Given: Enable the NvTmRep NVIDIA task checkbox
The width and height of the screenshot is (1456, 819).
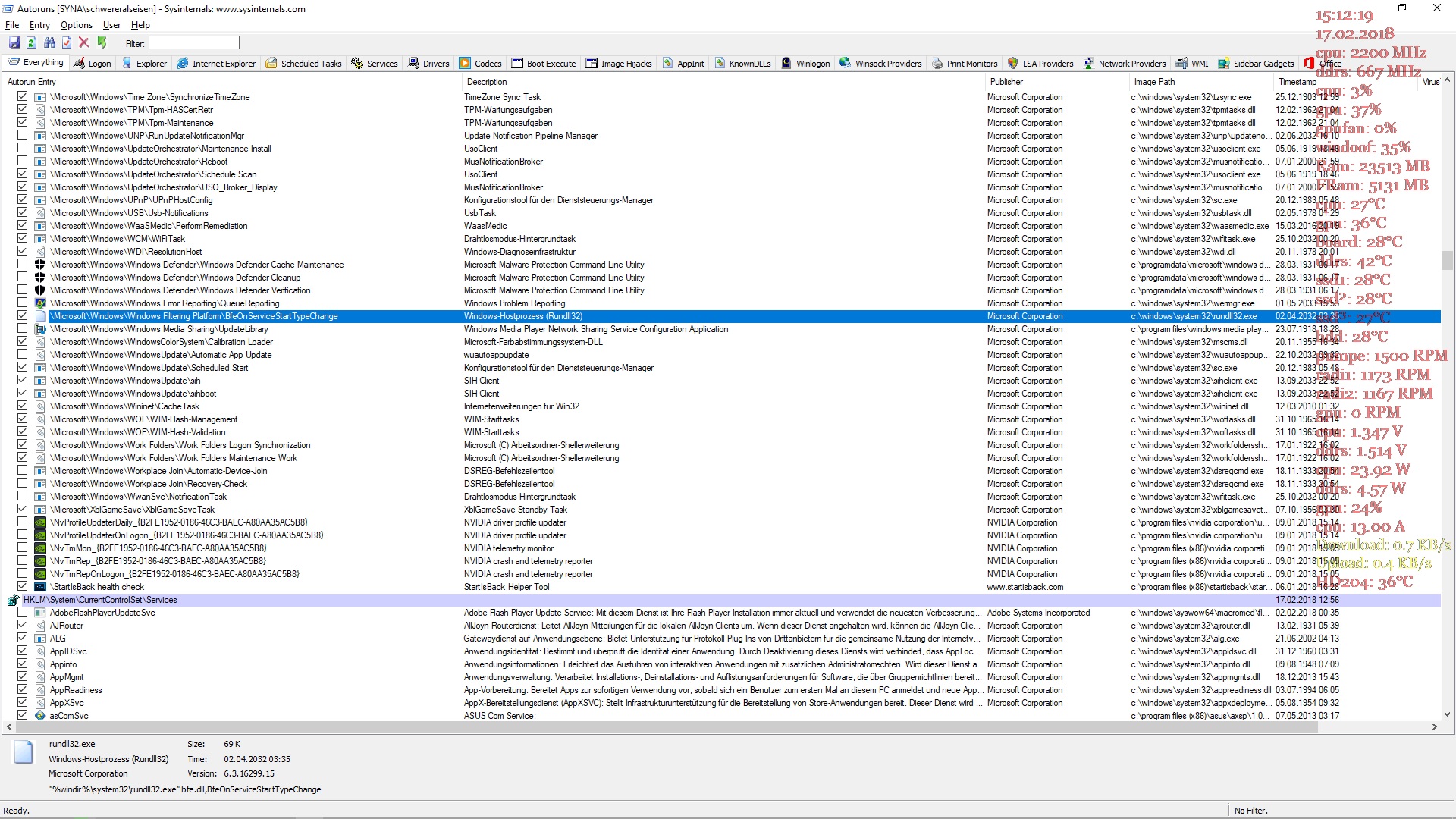Looking at the screenshot, I should 22,560.
